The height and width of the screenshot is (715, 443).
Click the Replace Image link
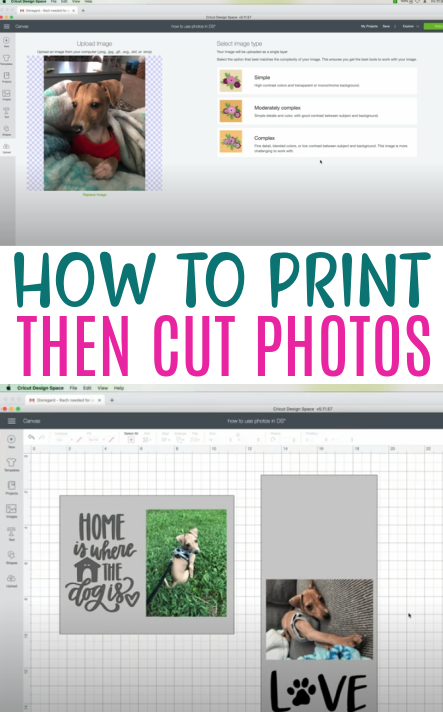[x=95, y=195]
